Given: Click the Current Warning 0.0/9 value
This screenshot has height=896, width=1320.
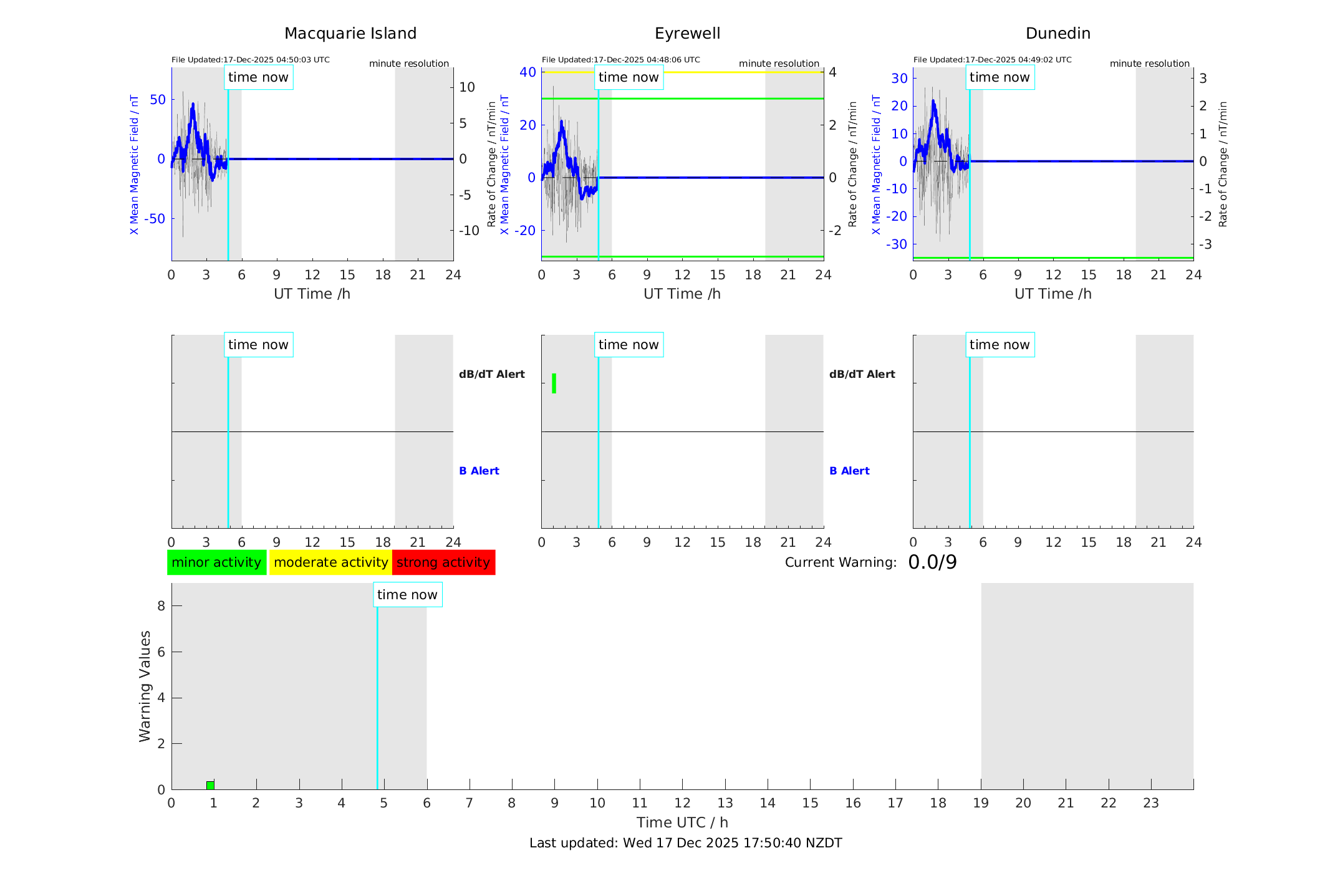Looking at the screenshot, I should pos(932,562).
